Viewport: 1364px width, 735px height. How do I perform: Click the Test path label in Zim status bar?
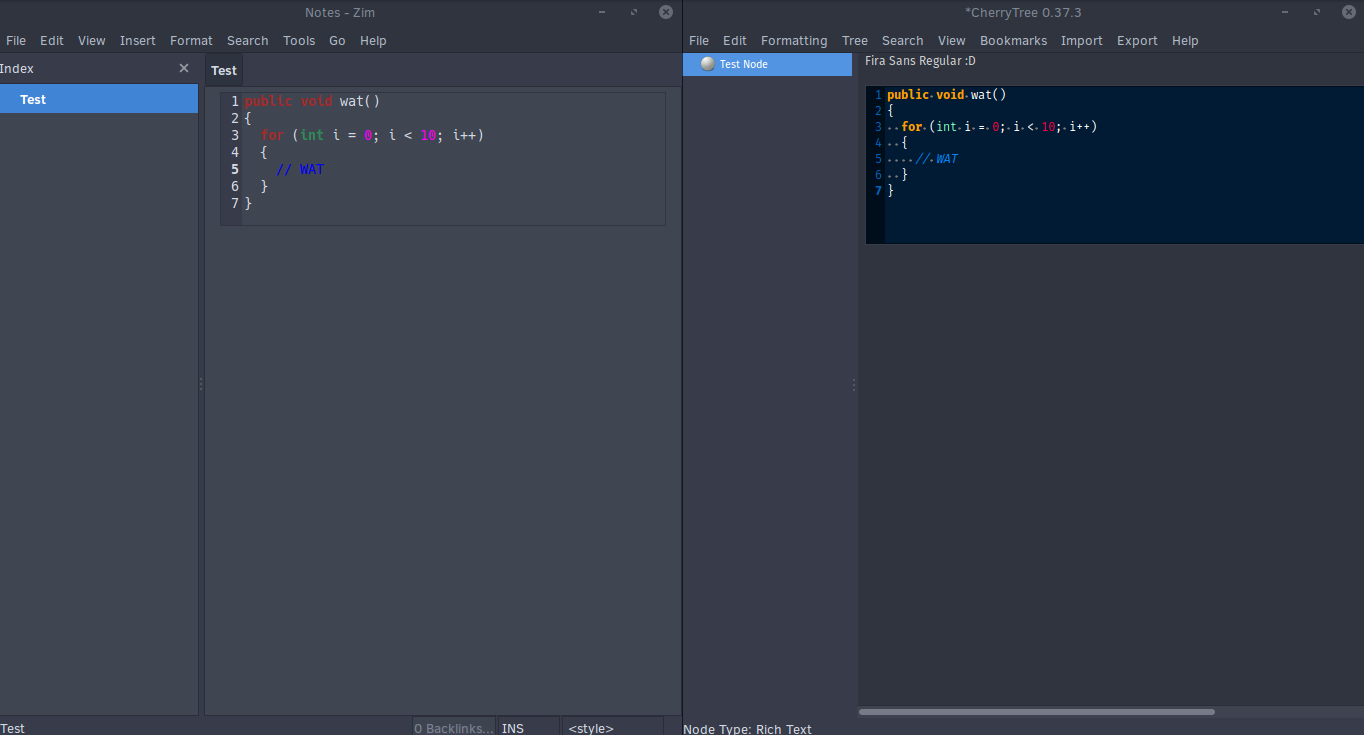[12, 728]
